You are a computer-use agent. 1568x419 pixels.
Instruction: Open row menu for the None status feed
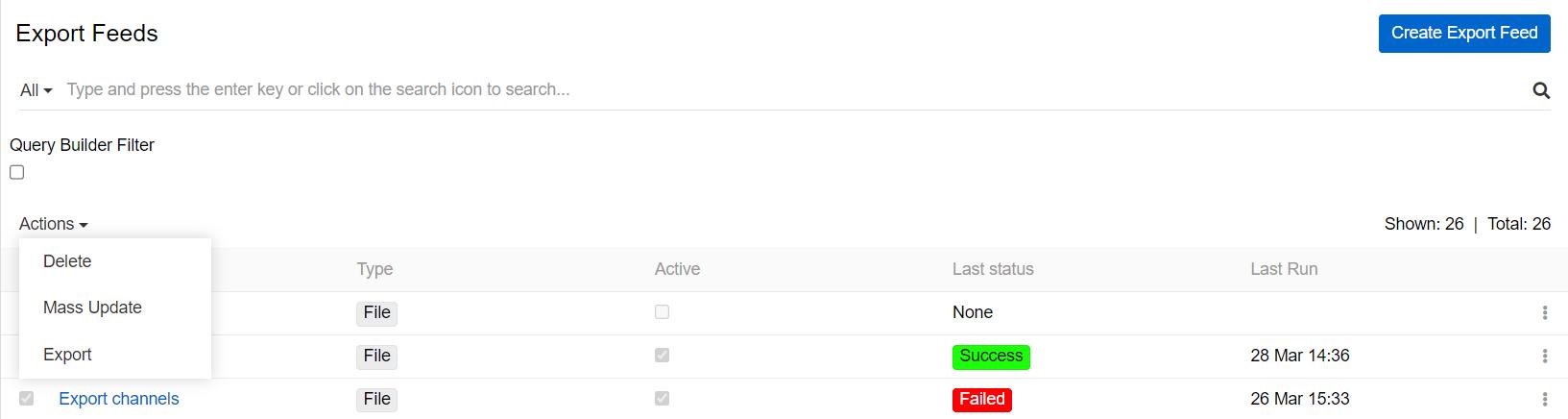point(1544,312)
